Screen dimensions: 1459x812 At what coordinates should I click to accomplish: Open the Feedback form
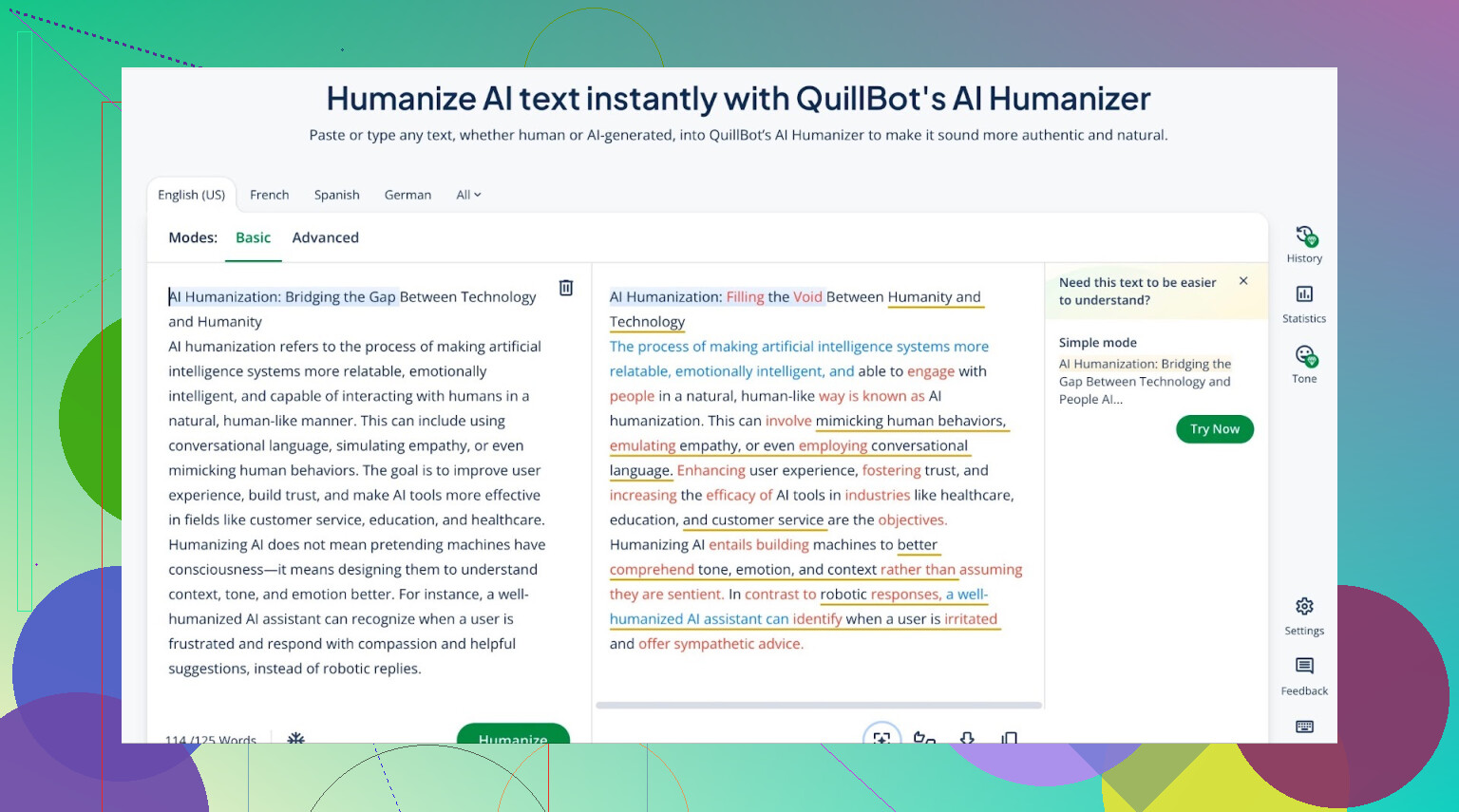click(1304, 675)
